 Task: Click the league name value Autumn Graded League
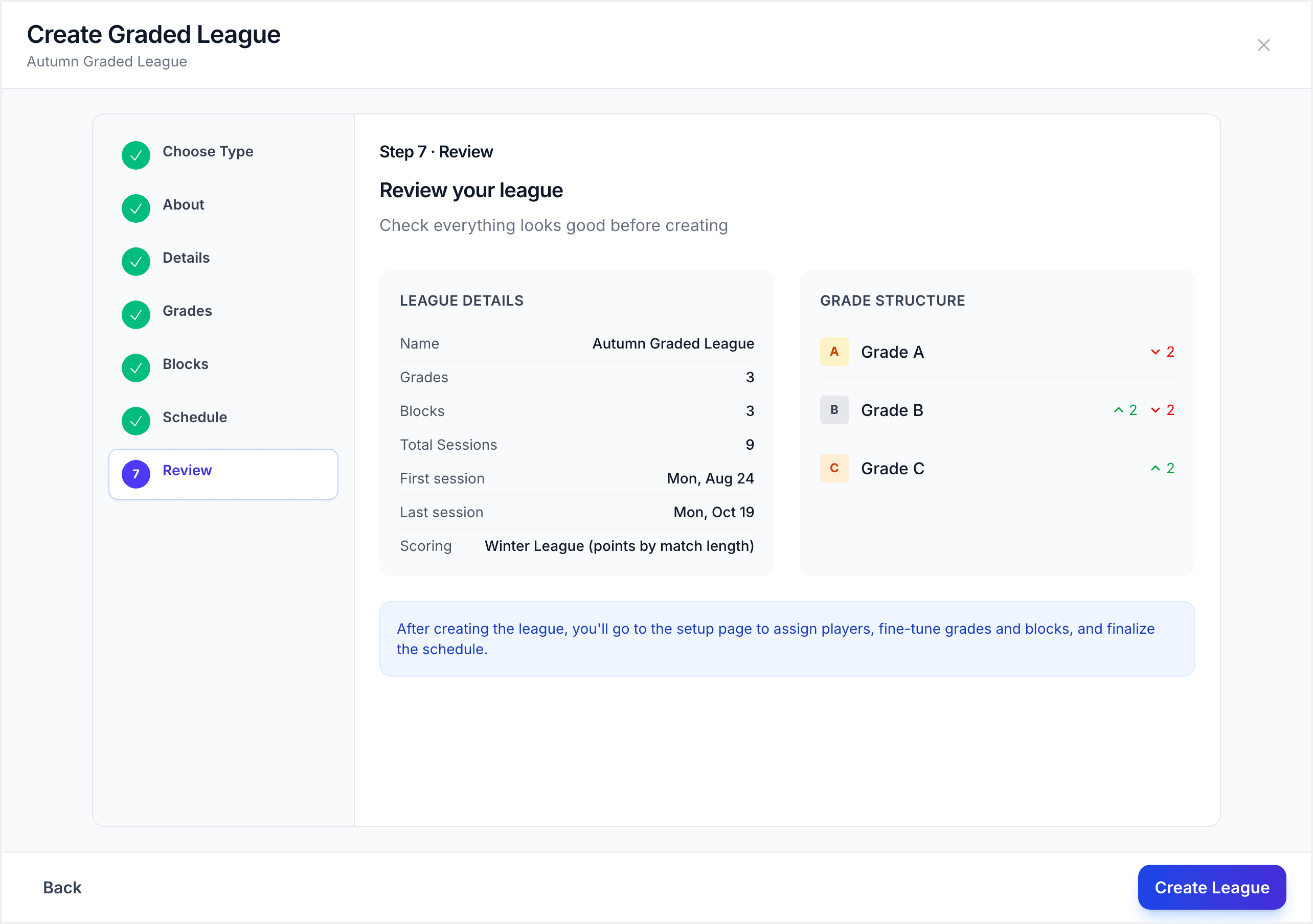tap(673, 343)
